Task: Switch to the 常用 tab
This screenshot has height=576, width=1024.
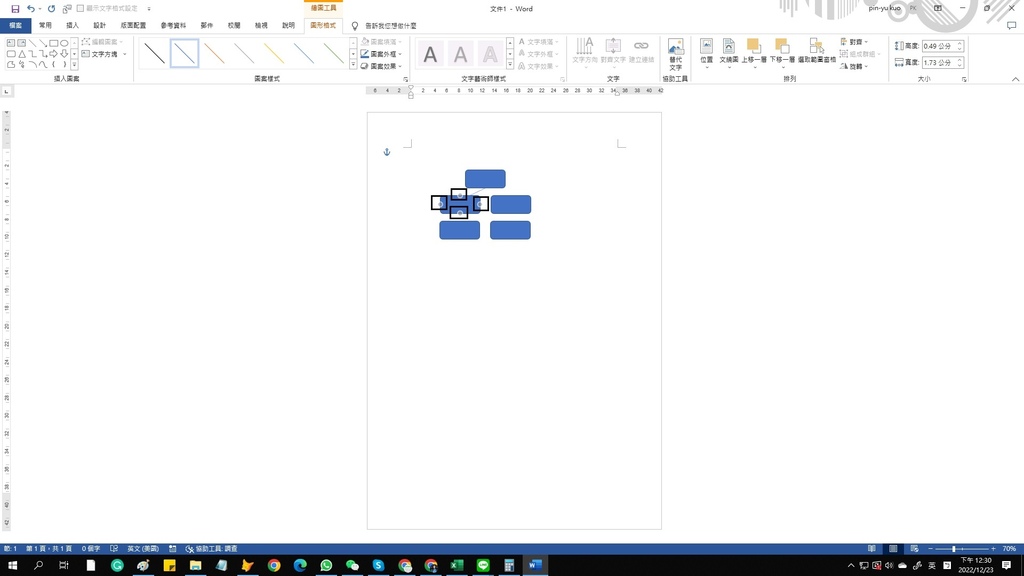Action: (45, 25)
